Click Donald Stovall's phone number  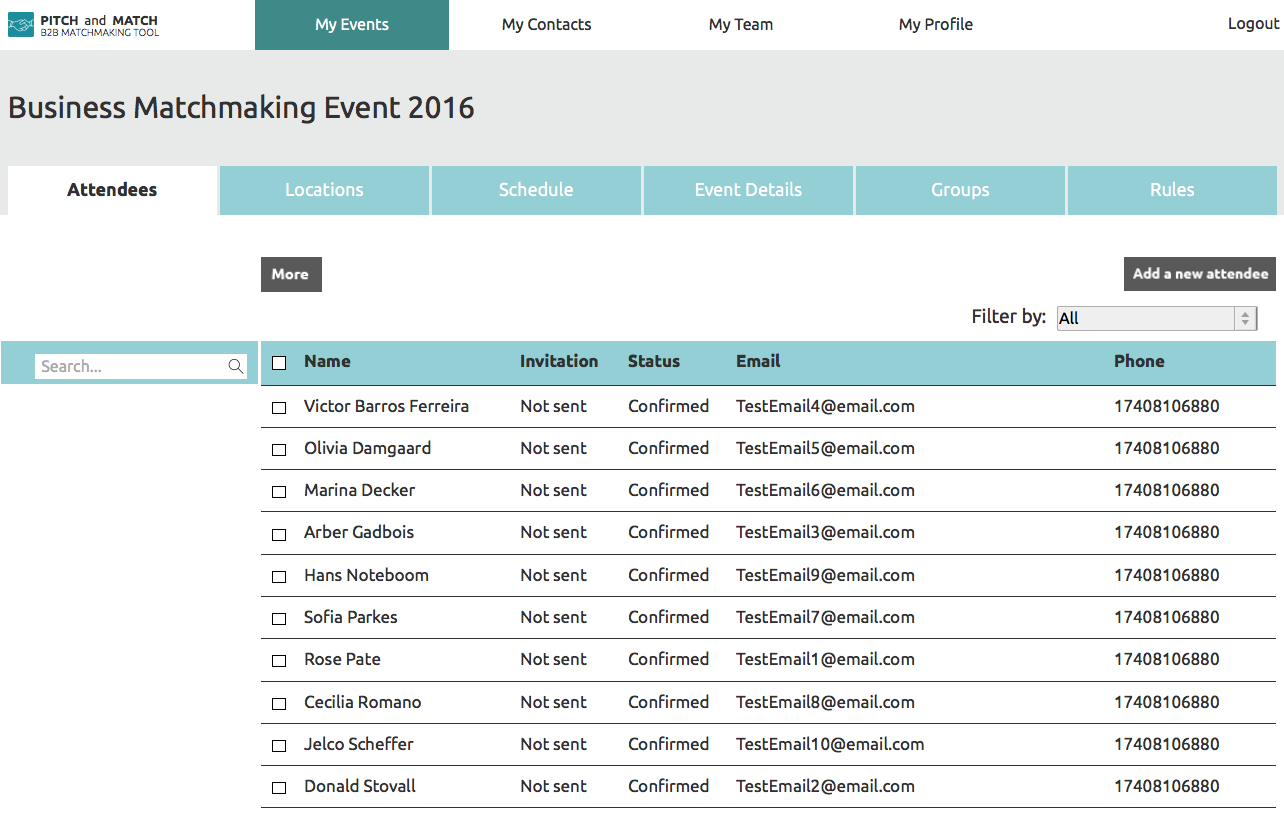pos(1167,786)
